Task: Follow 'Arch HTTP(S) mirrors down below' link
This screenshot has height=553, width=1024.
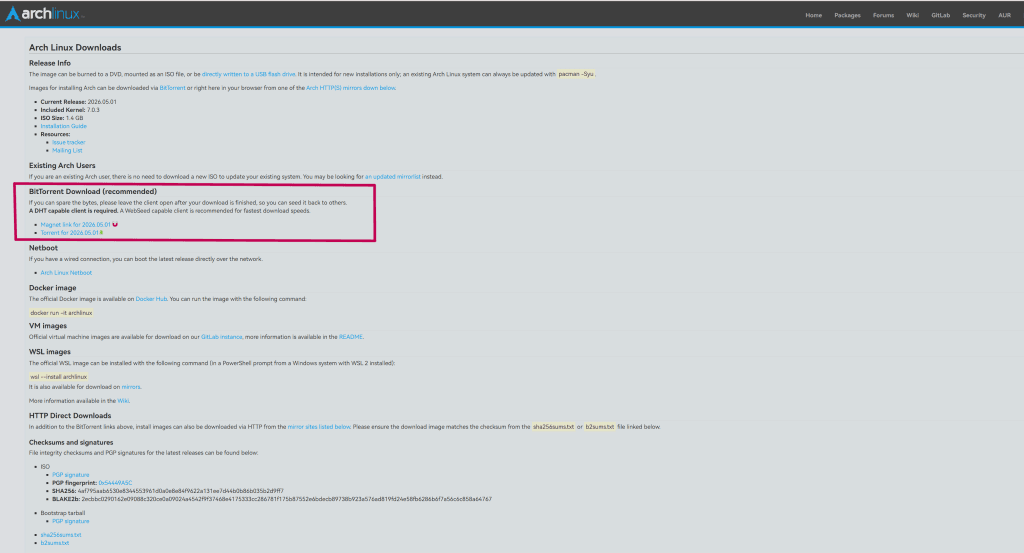Action: click(351, 88)
